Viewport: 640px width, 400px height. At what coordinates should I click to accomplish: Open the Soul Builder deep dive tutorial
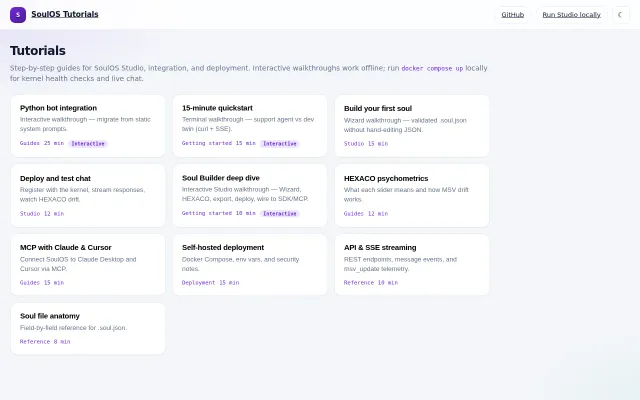pyautogui.click(x=250, y=196)
